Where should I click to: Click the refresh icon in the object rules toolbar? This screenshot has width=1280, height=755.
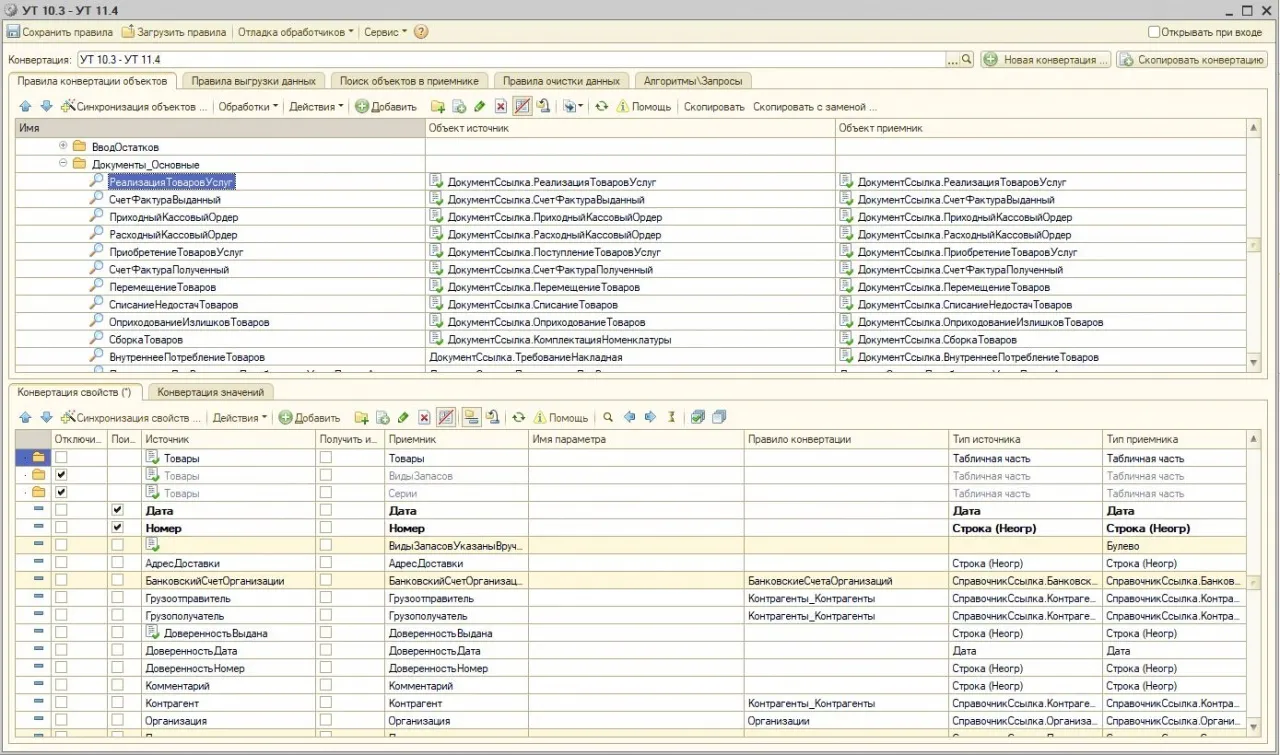click(x=601, y=106)
